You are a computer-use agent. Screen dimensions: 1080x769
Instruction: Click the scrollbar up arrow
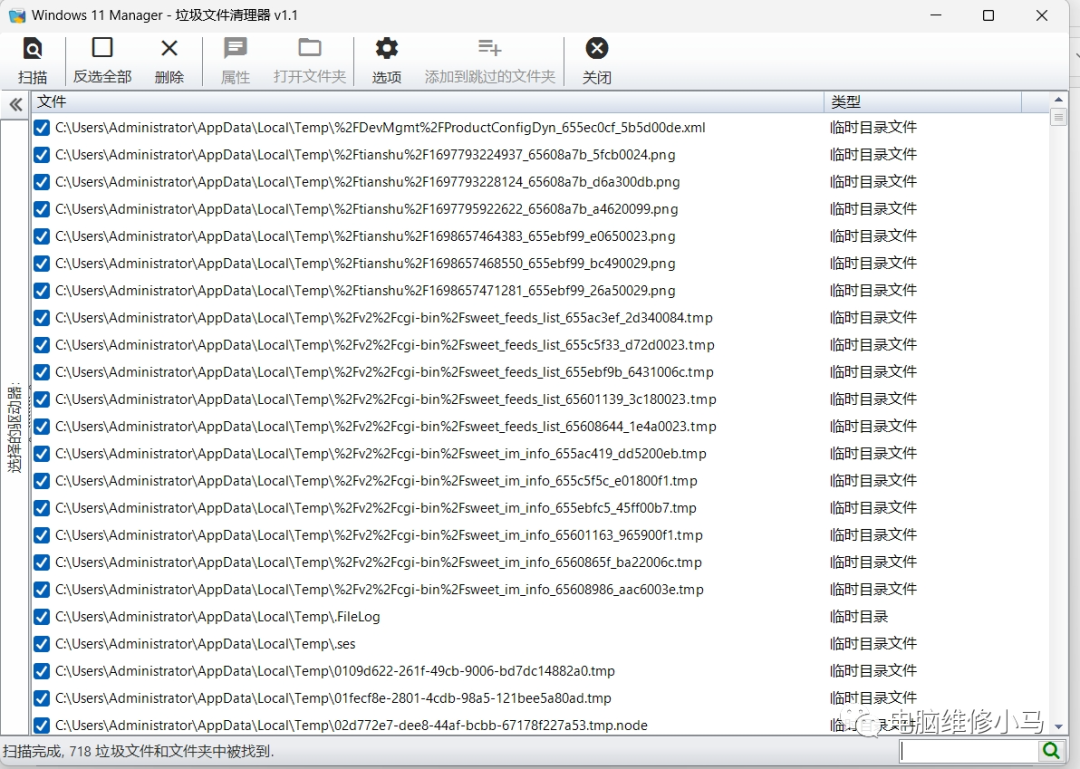click(x=1059, y=100)
